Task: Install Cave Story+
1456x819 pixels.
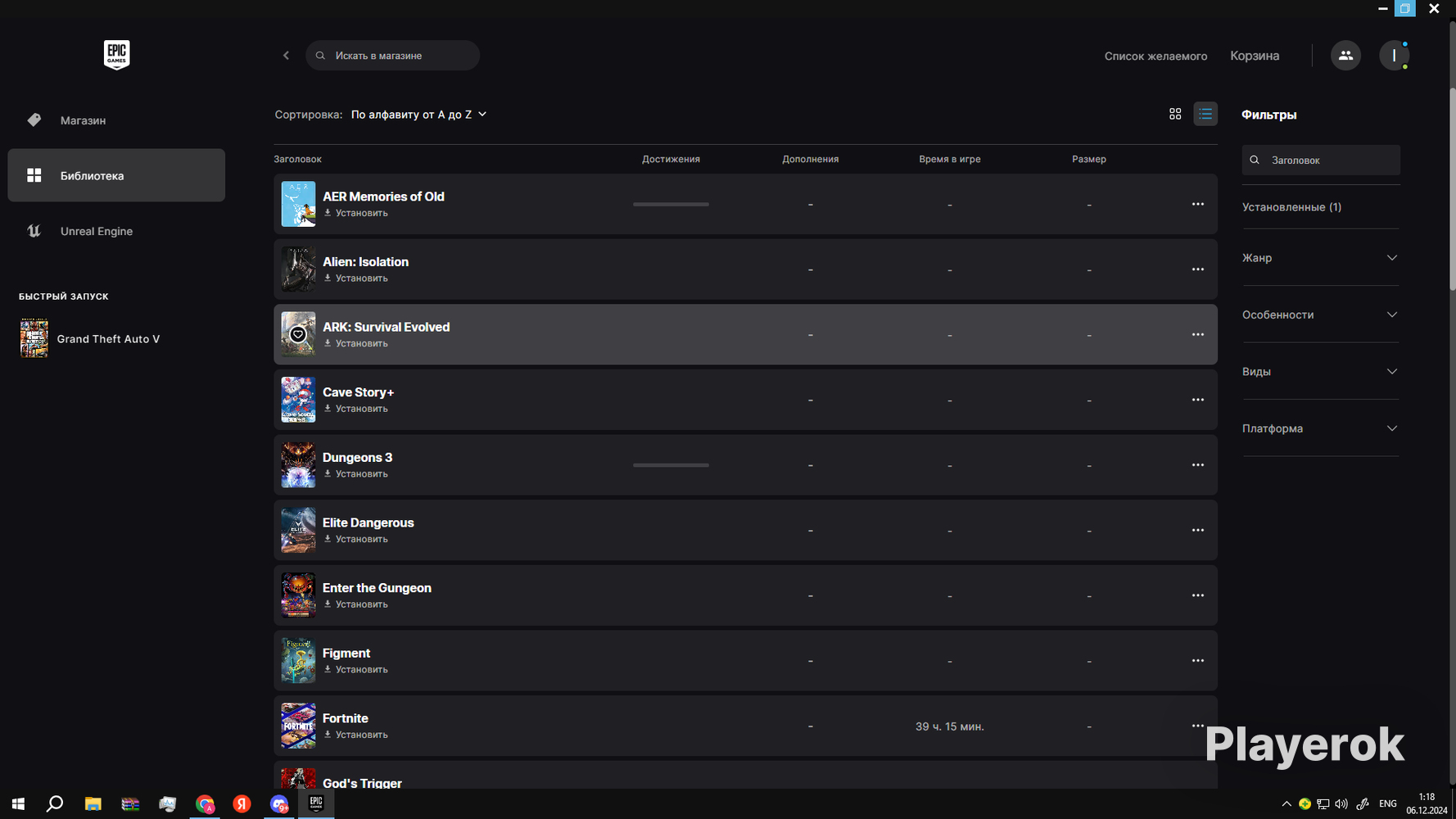Action: (x=356, y=409)
